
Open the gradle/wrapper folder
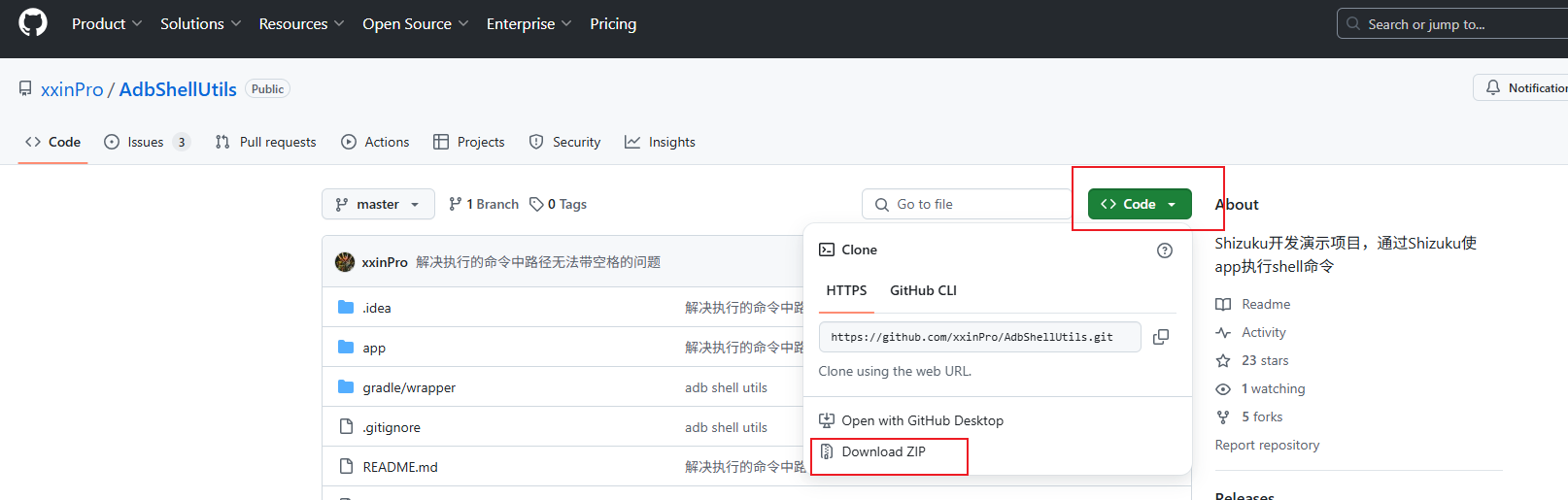pos(409,387)
